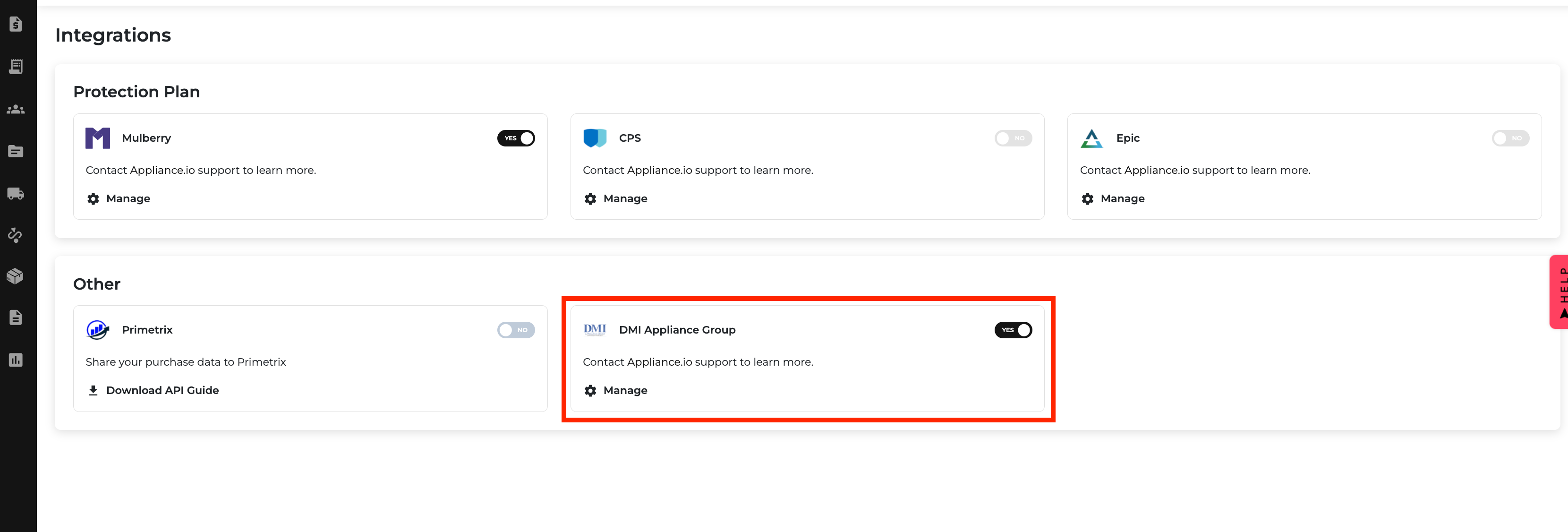Open the dollar invoice page in the sidebar
Image resolution: width=1568 pixels, height=532 pixels.
(x=16, y=25)
